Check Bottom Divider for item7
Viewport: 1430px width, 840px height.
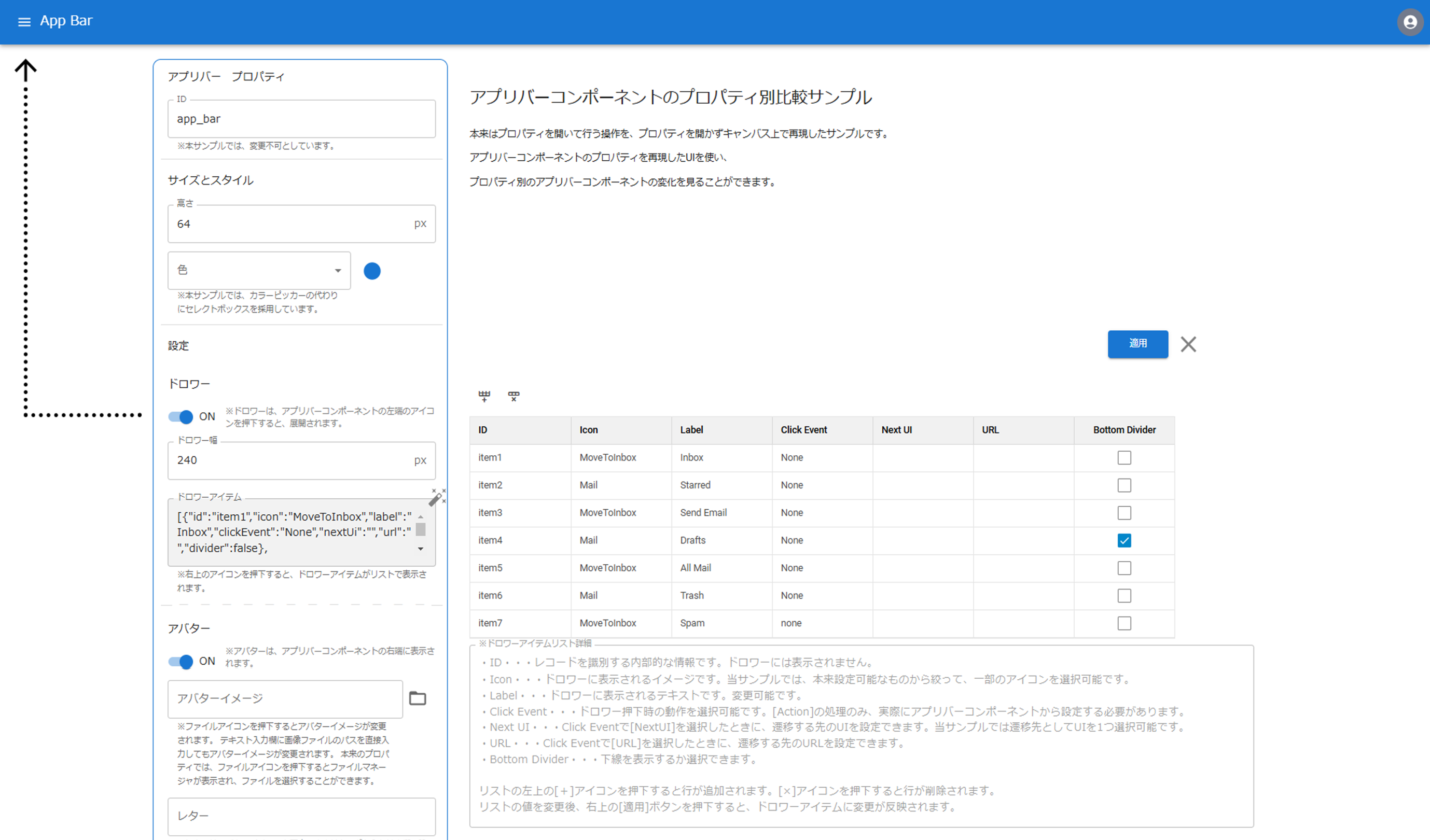coord(1124,623)
